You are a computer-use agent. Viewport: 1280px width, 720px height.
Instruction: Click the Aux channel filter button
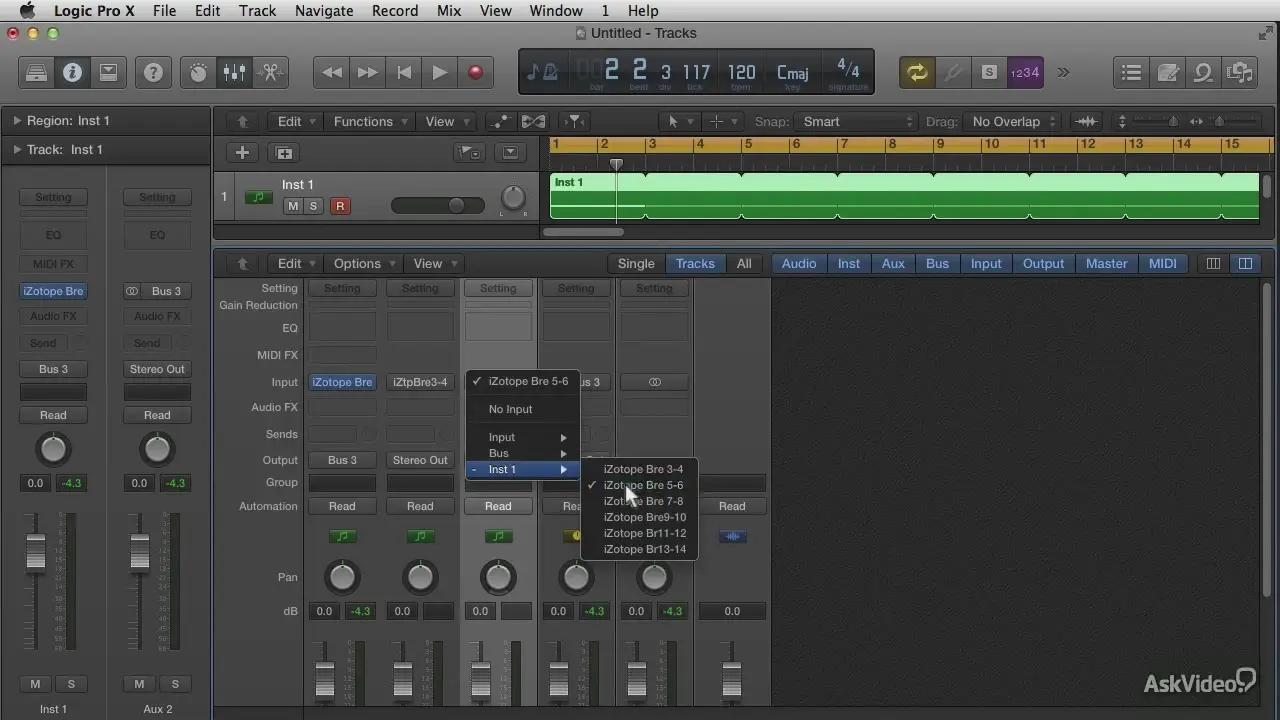pos(892,264)
